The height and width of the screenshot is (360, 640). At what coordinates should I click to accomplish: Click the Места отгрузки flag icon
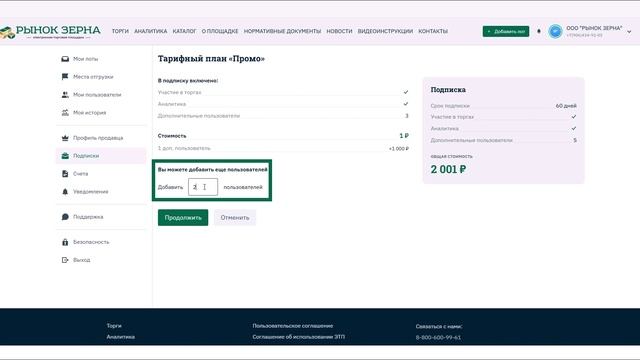click(65, 77)
